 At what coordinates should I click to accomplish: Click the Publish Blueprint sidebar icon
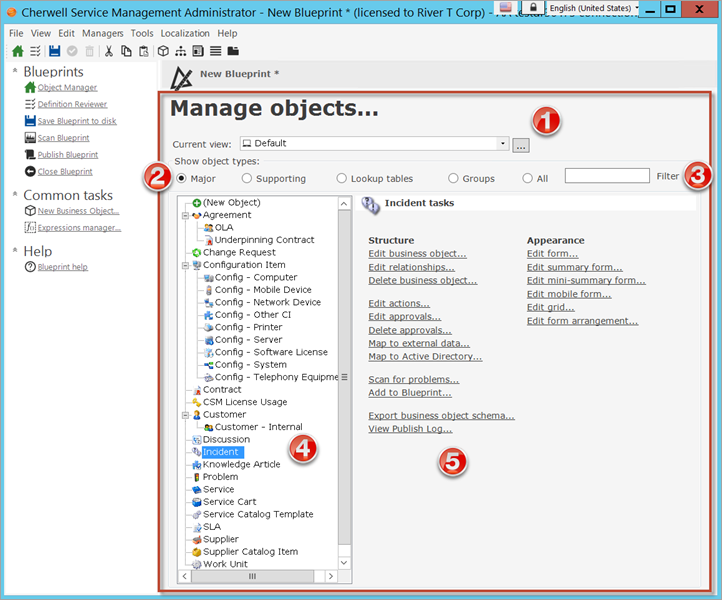[x=30, y=154]
